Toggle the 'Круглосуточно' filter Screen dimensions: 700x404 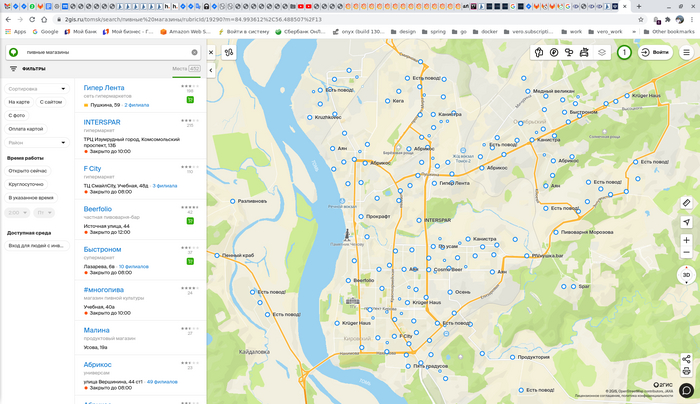pyautogui.click(x=26, y=184)
